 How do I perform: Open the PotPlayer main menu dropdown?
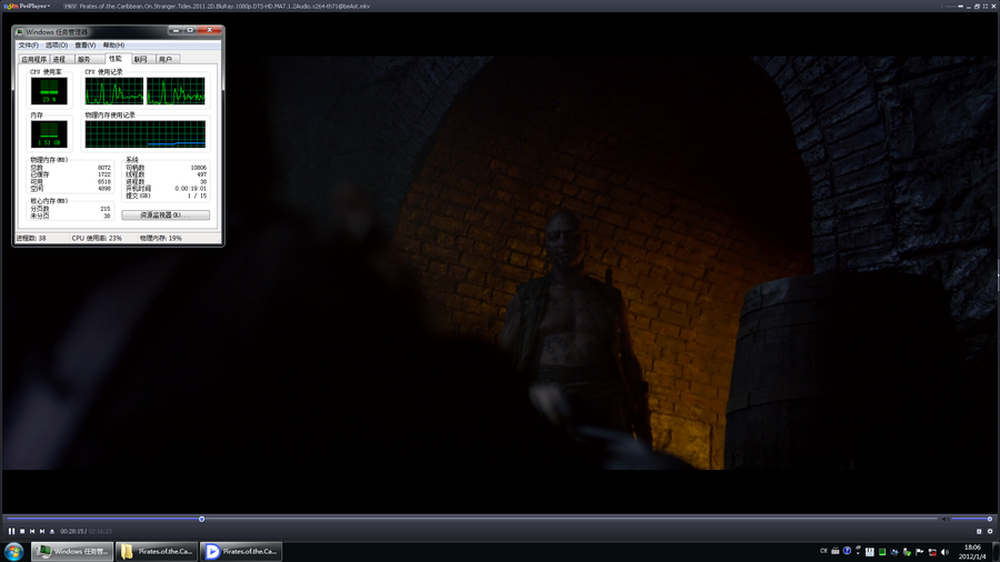[27, 6]
